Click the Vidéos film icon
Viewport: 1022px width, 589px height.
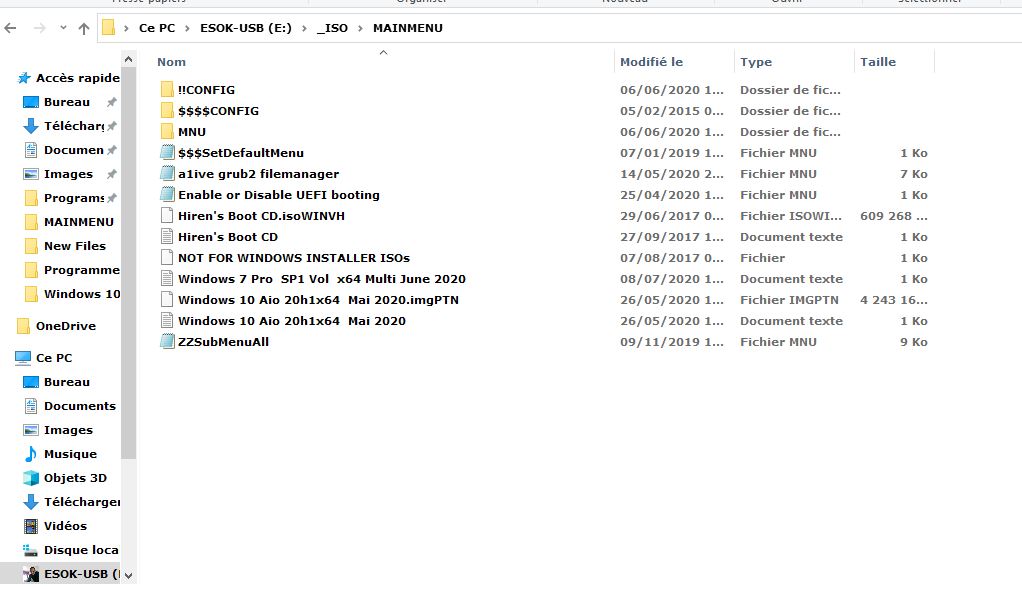click(x=31, y=526)
